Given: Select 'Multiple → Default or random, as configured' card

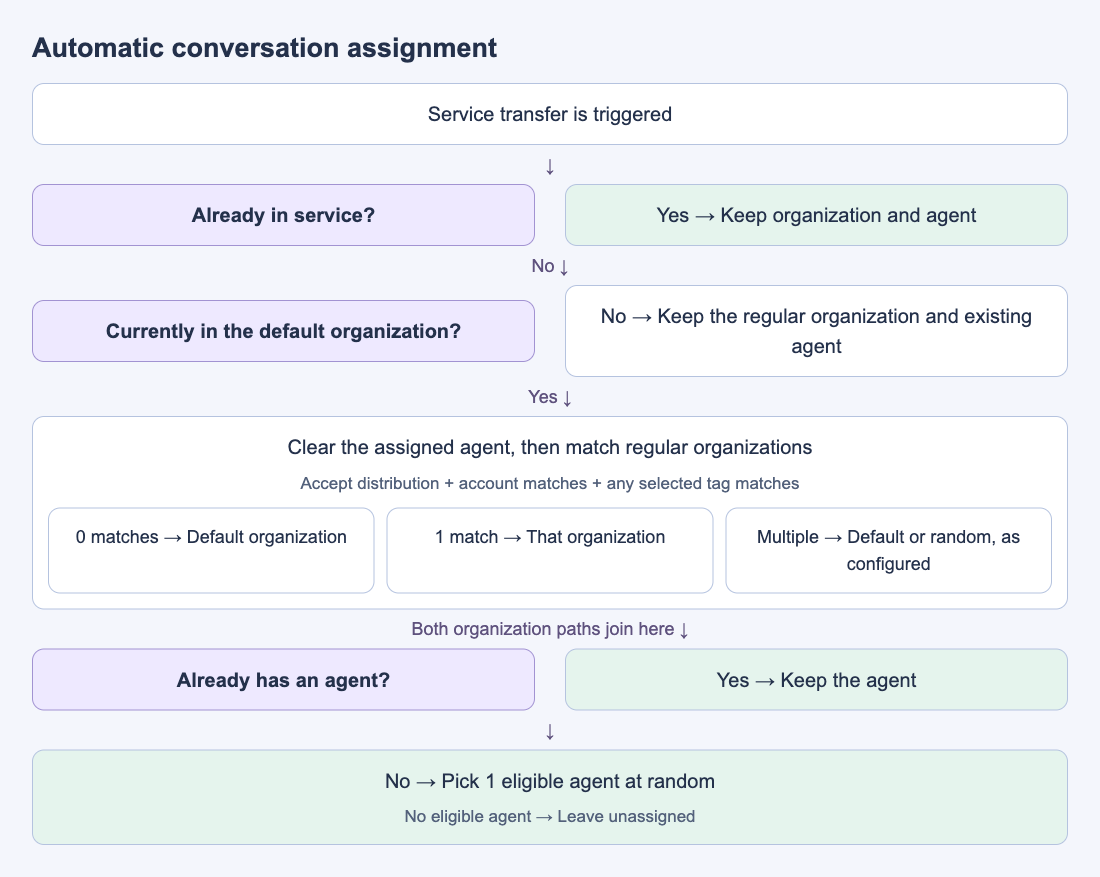Looking at the screenshot, I should 889,551.
